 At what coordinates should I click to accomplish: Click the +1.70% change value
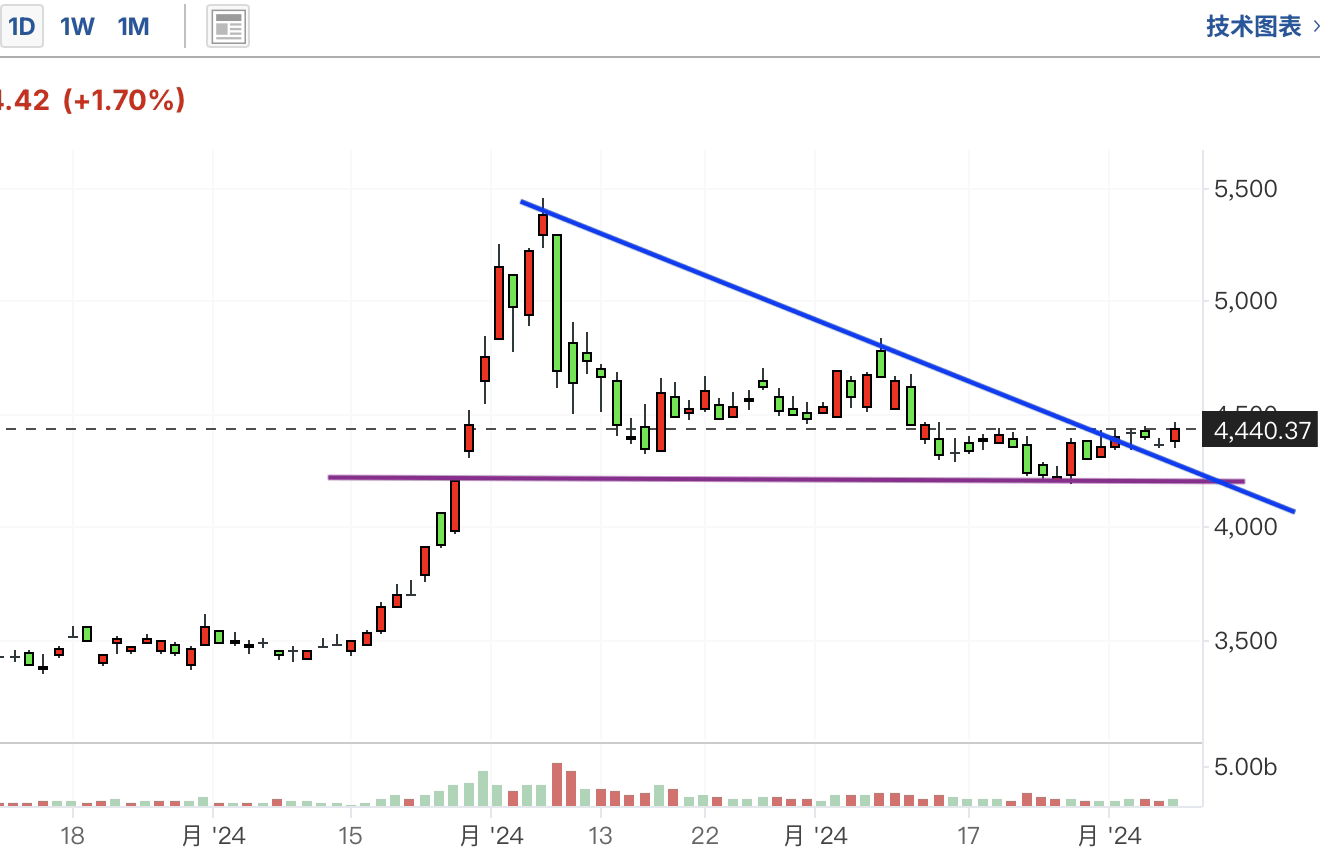pos(124,100)
